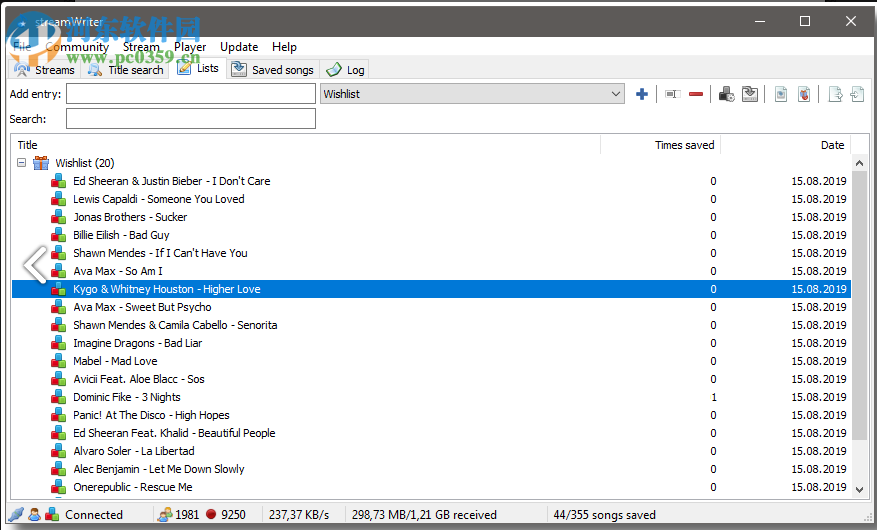Viewport: 877px width, 530px height.
Task: Click the Connected status text
Action: (94, 514)
